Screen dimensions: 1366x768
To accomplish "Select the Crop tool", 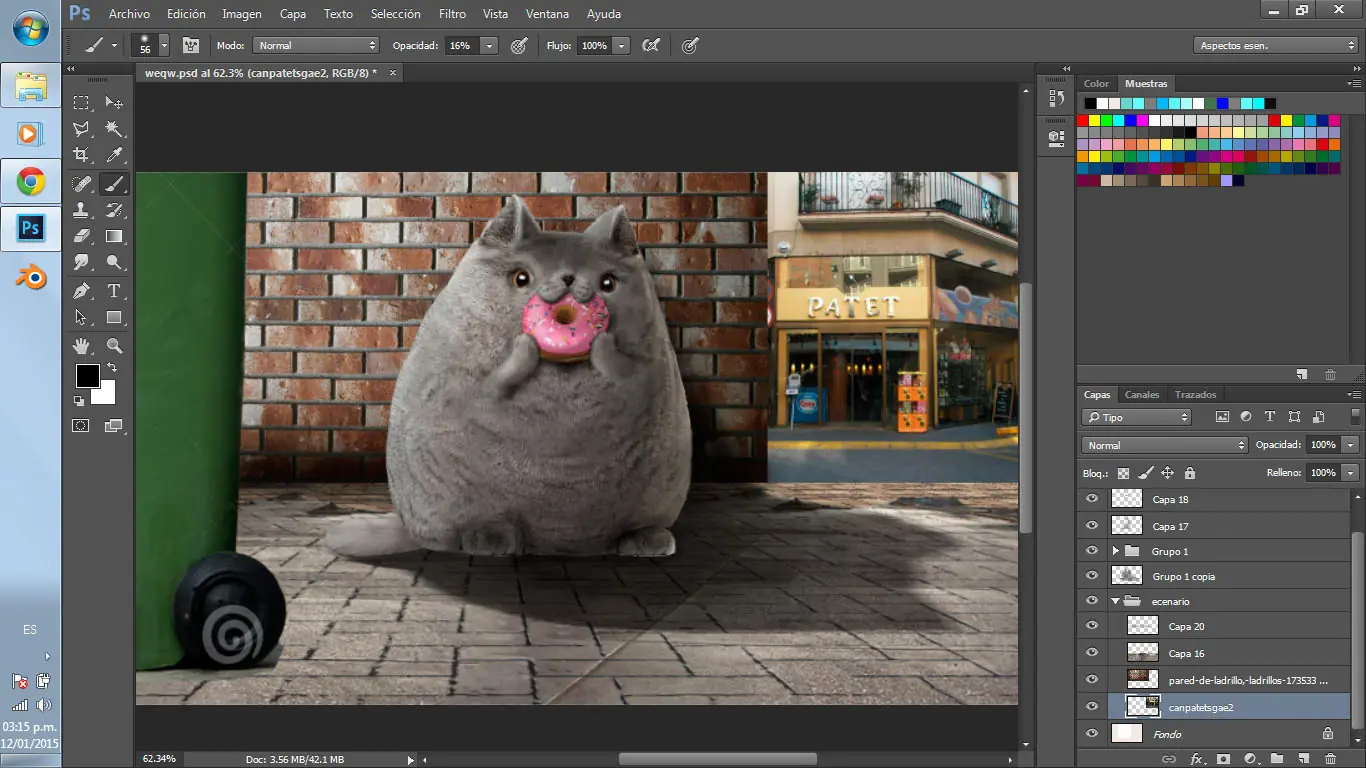I will pyautogui.click(x=81, y=155).
